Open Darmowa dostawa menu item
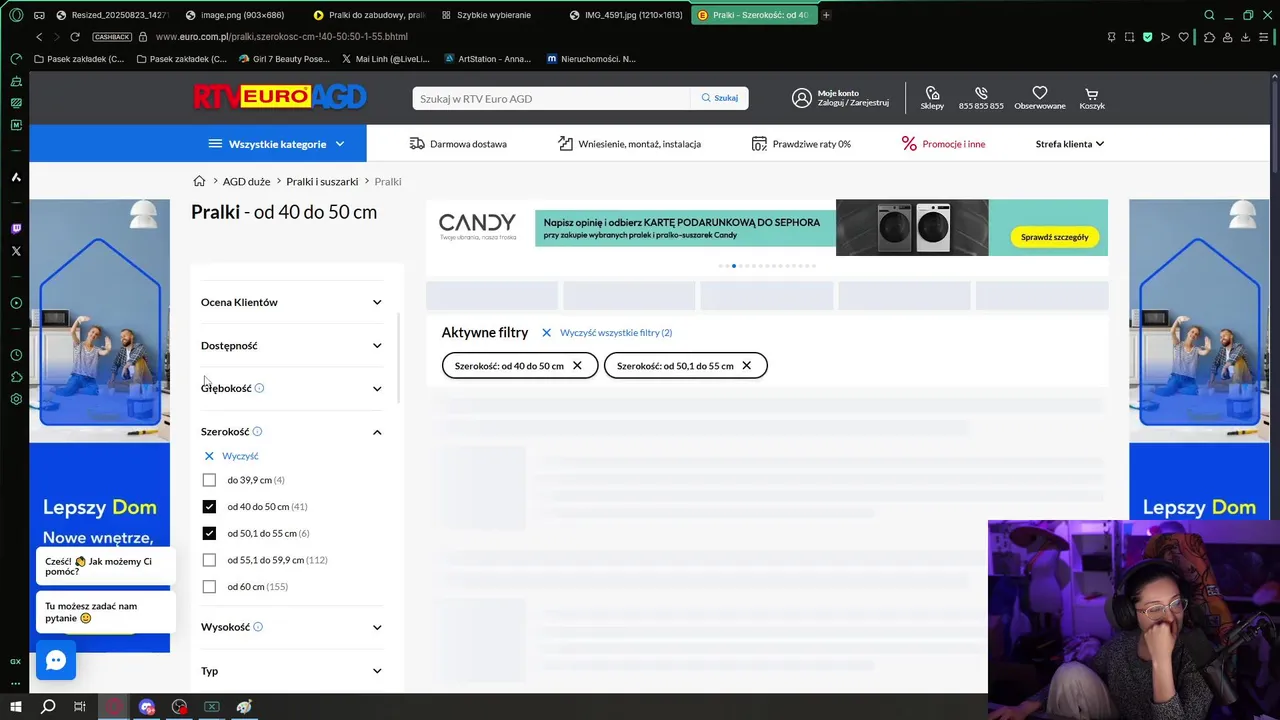The width and height of the screenshot is (1280, 720). 458,144
